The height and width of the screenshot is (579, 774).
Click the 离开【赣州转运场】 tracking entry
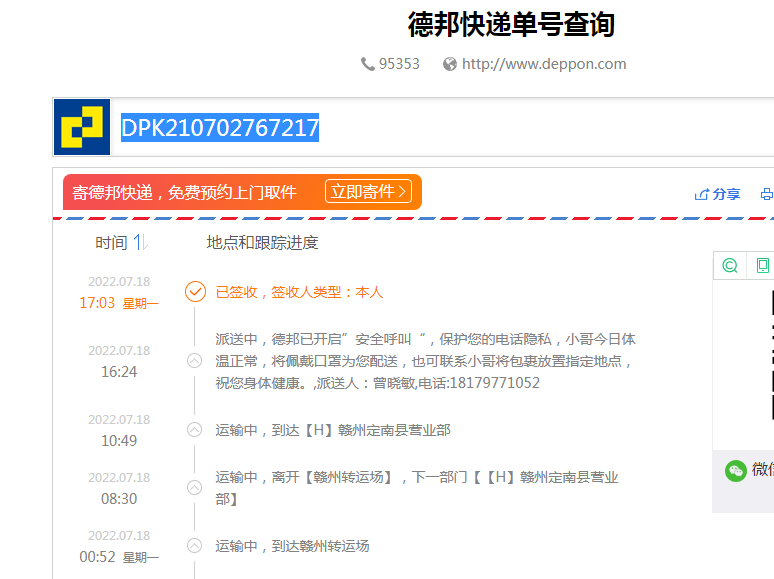tap(417, 488)
